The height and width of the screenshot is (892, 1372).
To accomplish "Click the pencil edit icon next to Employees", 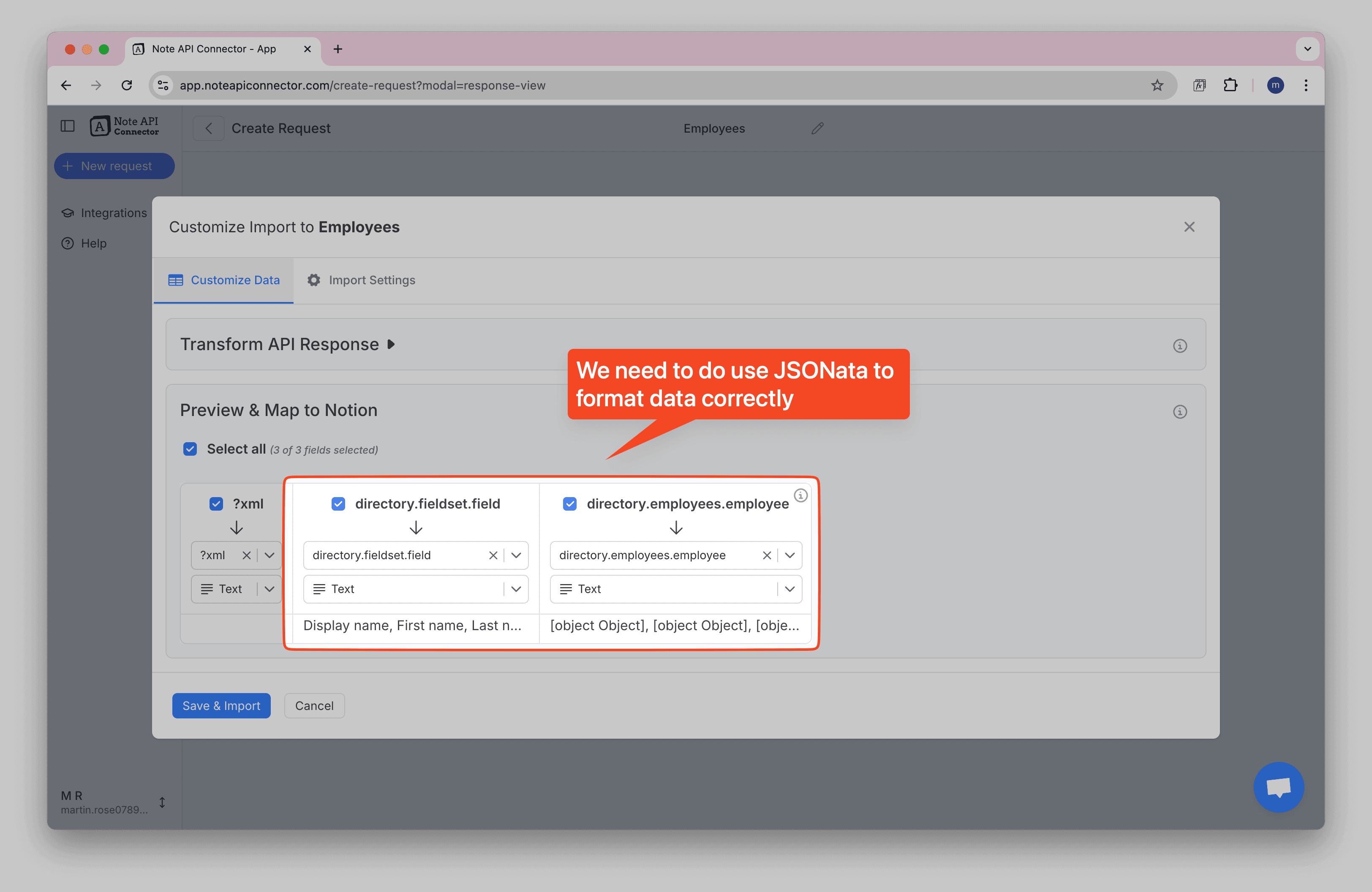I will [817, 128].
